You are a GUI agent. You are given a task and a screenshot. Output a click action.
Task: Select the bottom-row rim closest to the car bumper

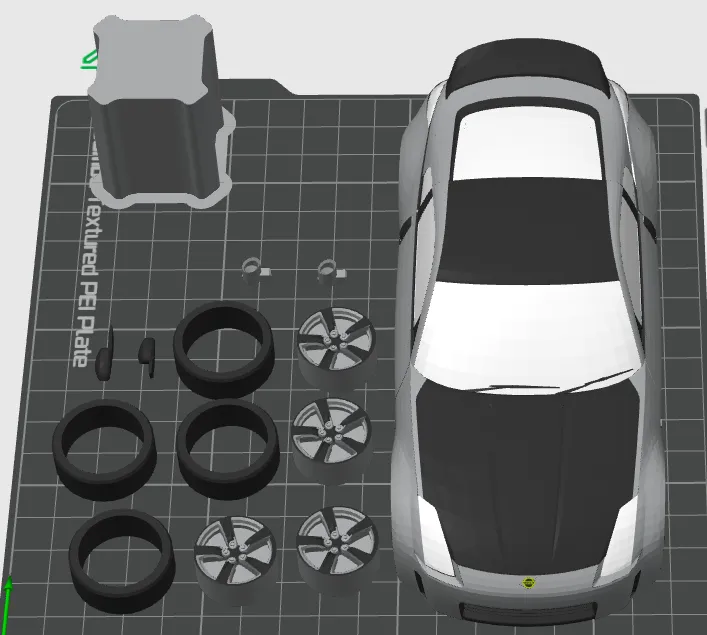coord(337,548)
